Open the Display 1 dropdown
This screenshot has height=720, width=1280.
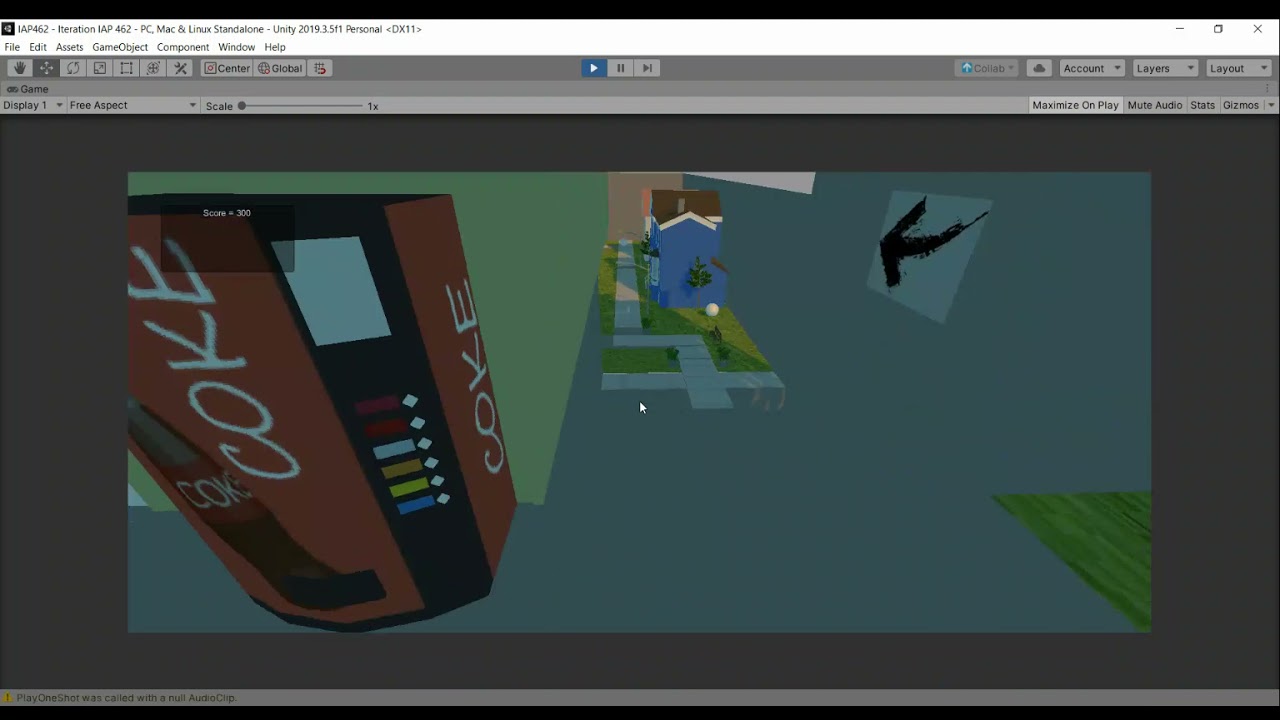33,105
